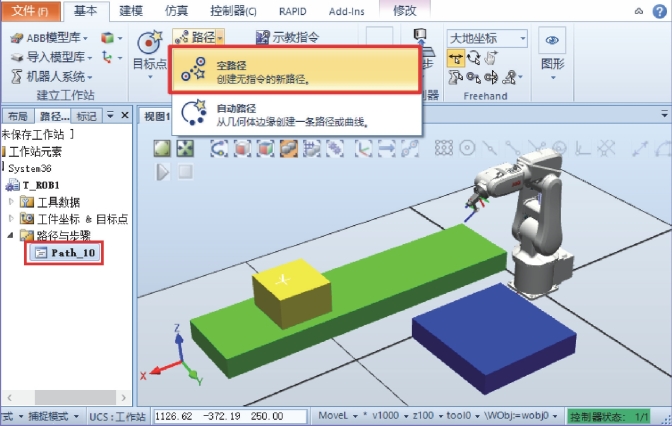
Task: Click the Import Geometry cube icon
Action: point(107,38)
